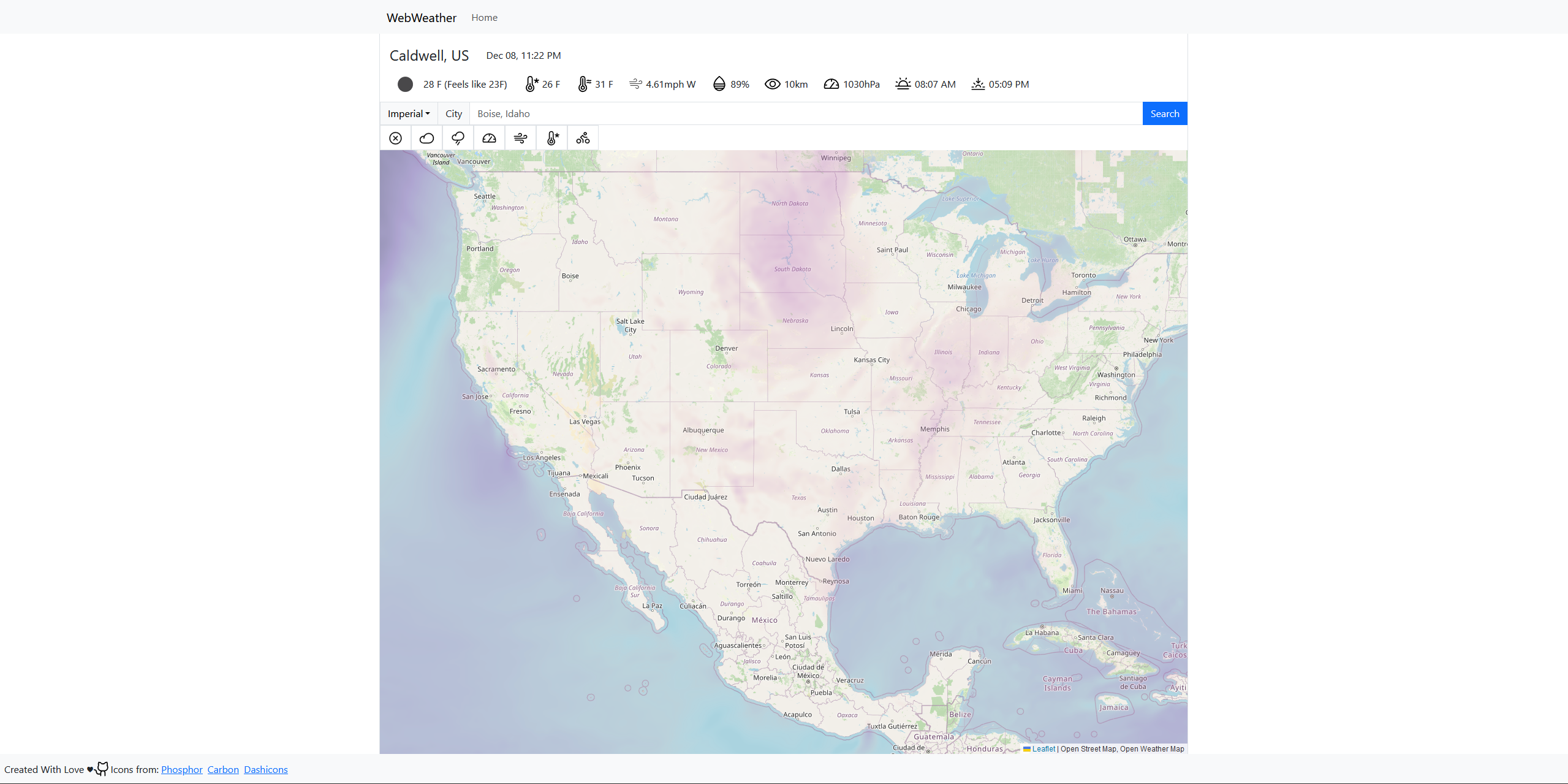Enable the pressure gauge map layer
Image resolution: width=1568 pixels, height=784 pixels.
(489, 138)
